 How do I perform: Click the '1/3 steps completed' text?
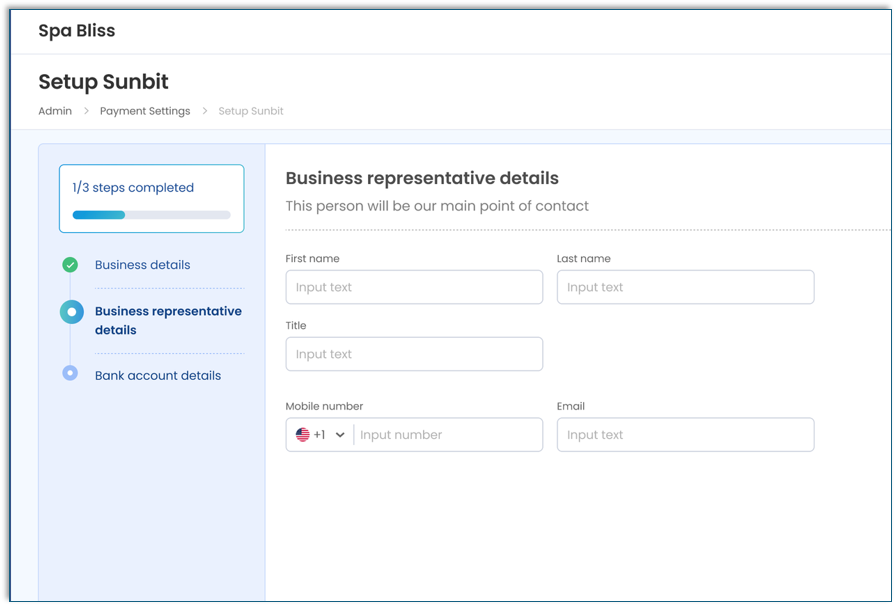pyautogui.click(x=133, y=187)
